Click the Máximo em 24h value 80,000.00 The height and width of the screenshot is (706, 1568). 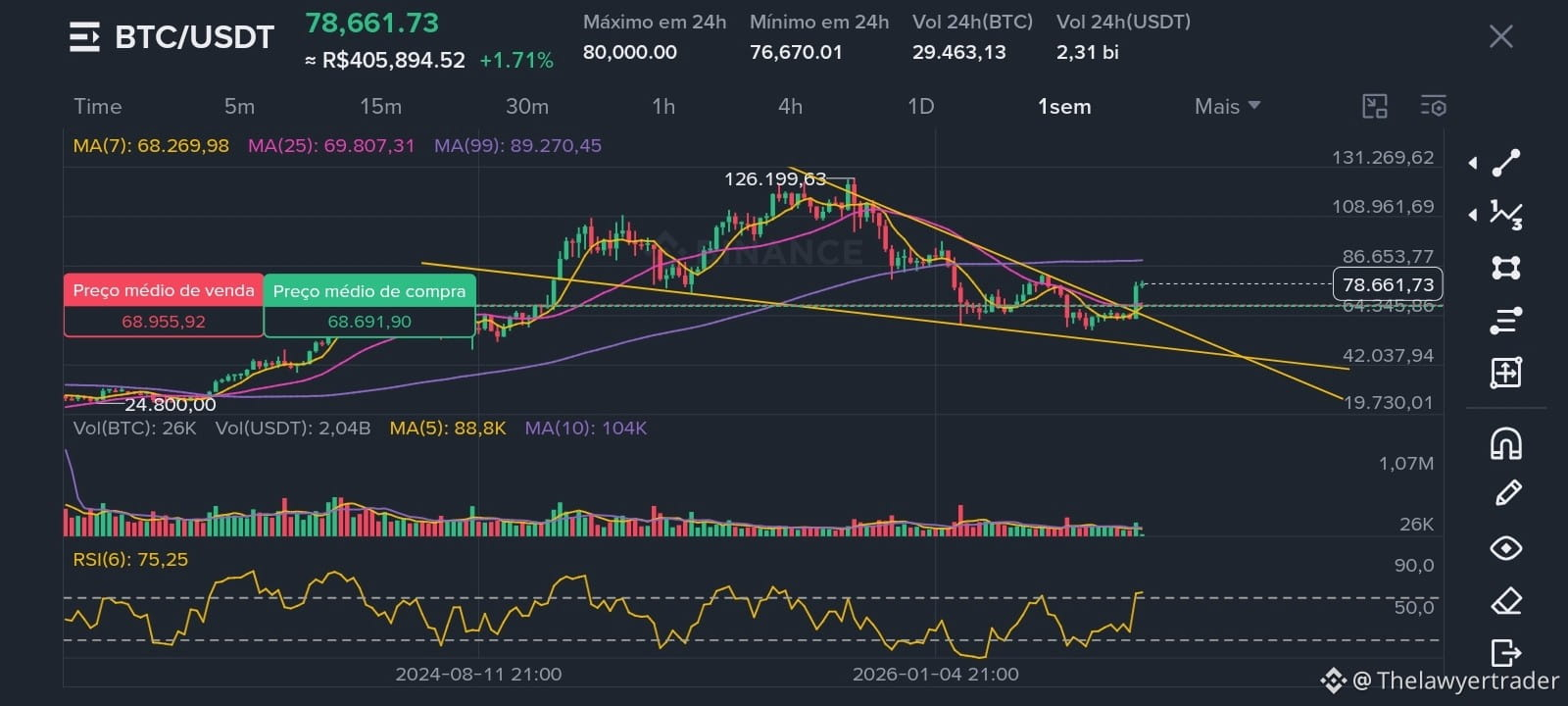[x=630, y=52]
